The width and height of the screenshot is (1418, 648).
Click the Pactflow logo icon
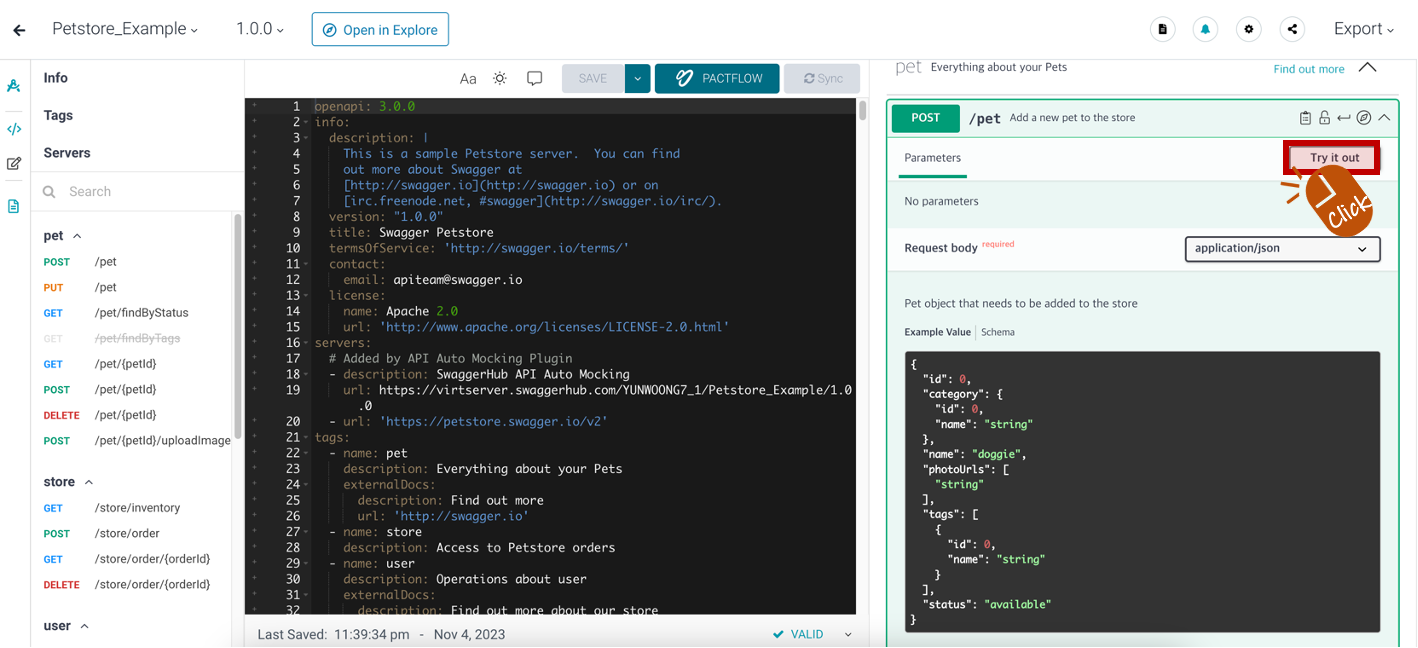coord(685,78)
